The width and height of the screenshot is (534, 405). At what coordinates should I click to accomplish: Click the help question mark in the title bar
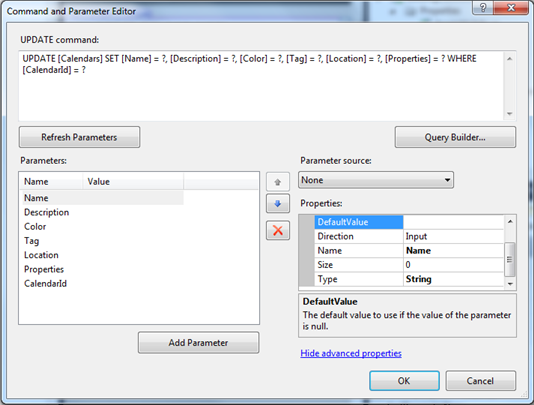[x=483, y=7]
